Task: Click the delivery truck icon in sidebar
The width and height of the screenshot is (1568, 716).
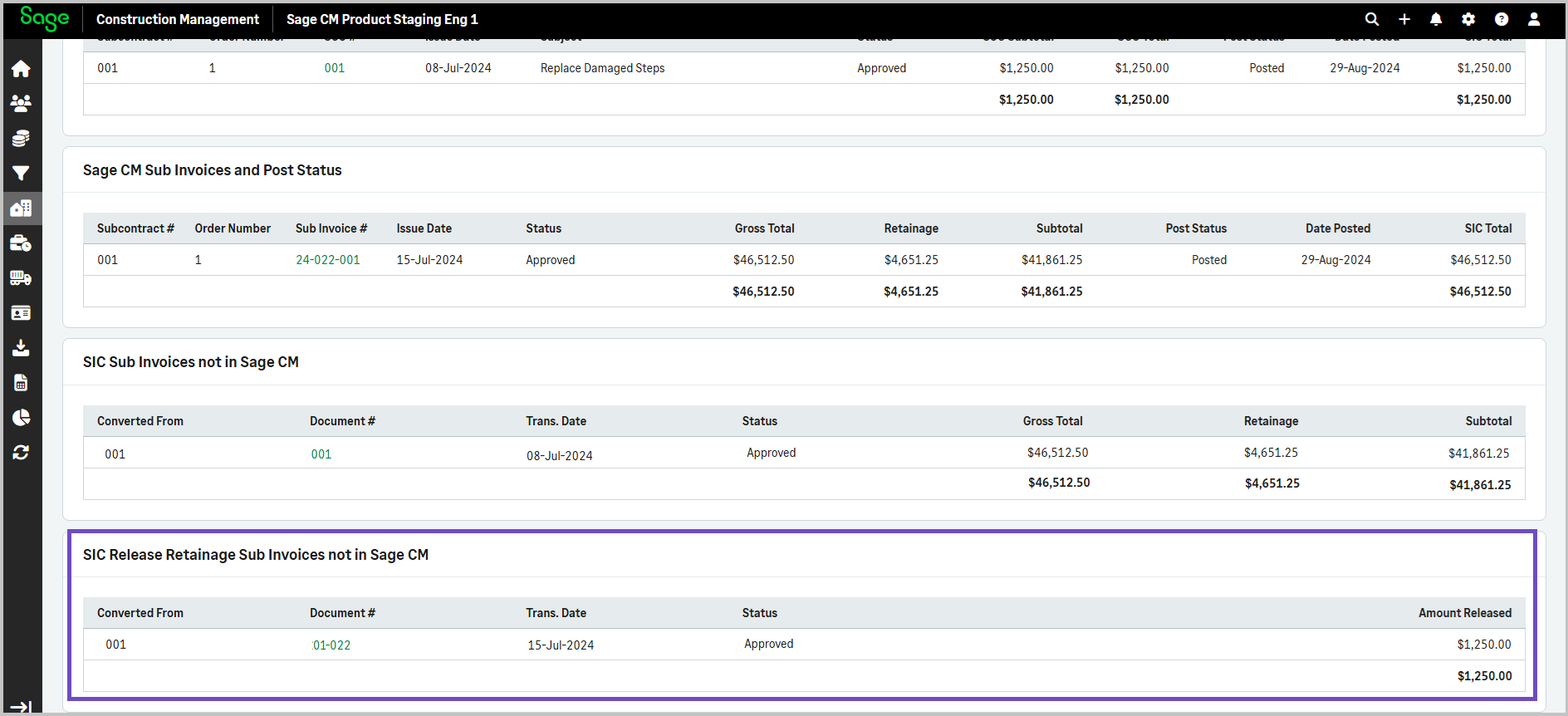Action: (21, 278)
